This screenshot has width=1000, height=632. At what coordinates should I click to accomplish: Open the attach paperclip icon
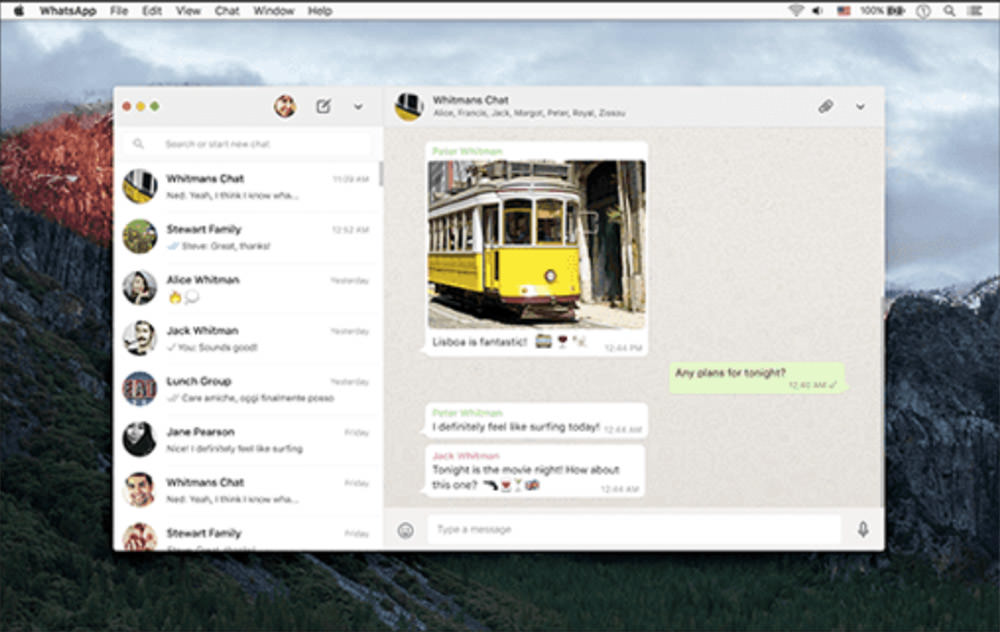tap(826, 107)
